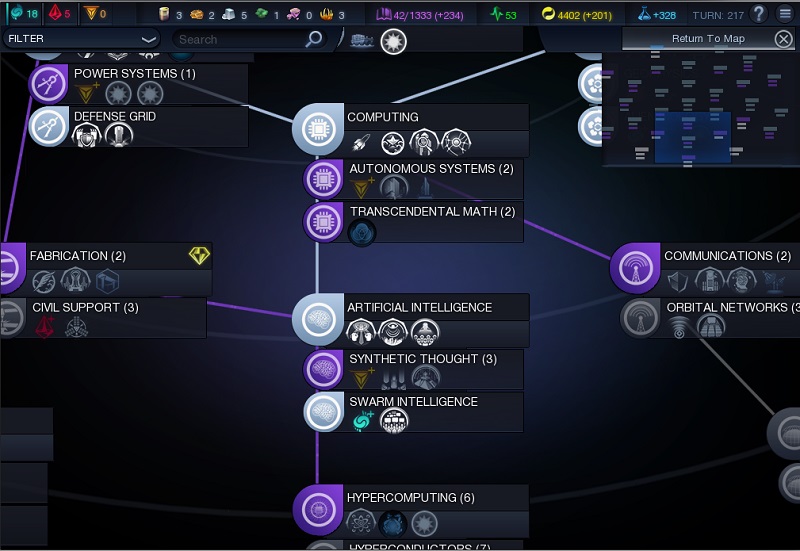Click the search magnifier icon
The image size is (800, 551).
click(314, 39)
